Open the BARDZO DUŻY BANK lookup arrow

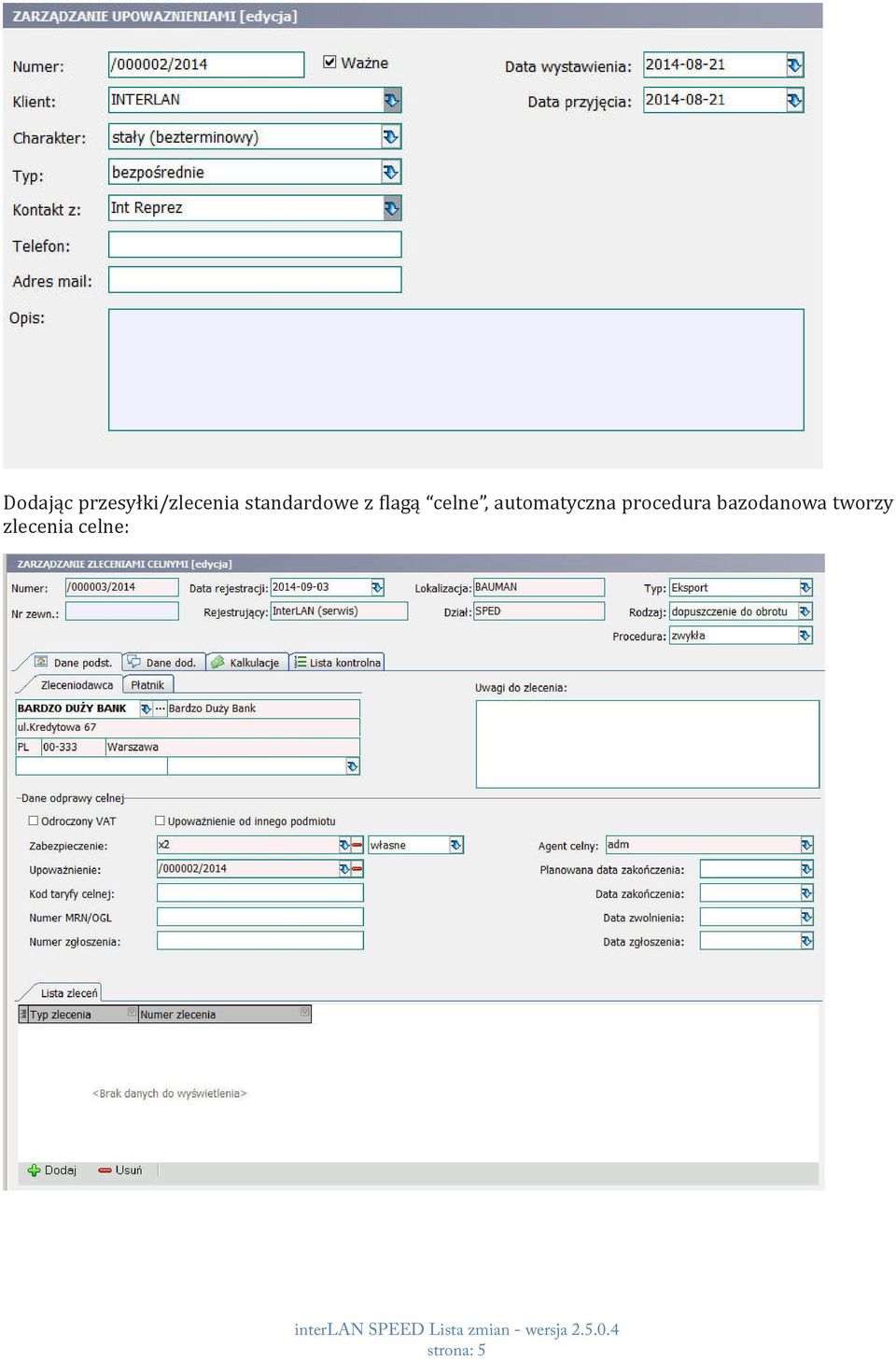tap(146, 709)
